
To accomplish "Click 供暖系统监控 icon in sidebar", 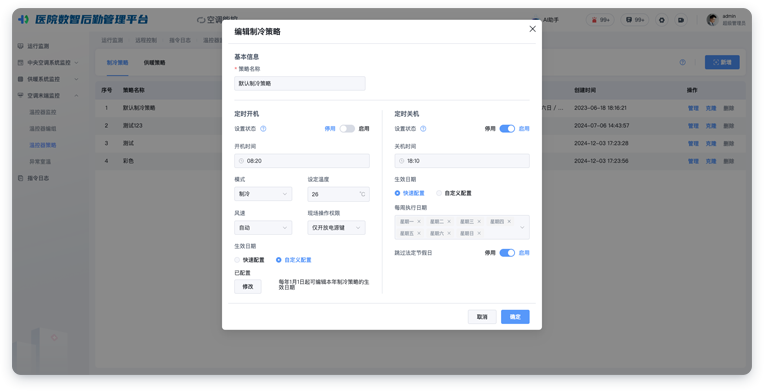I will pyautogui.click(x=20, y=79).
